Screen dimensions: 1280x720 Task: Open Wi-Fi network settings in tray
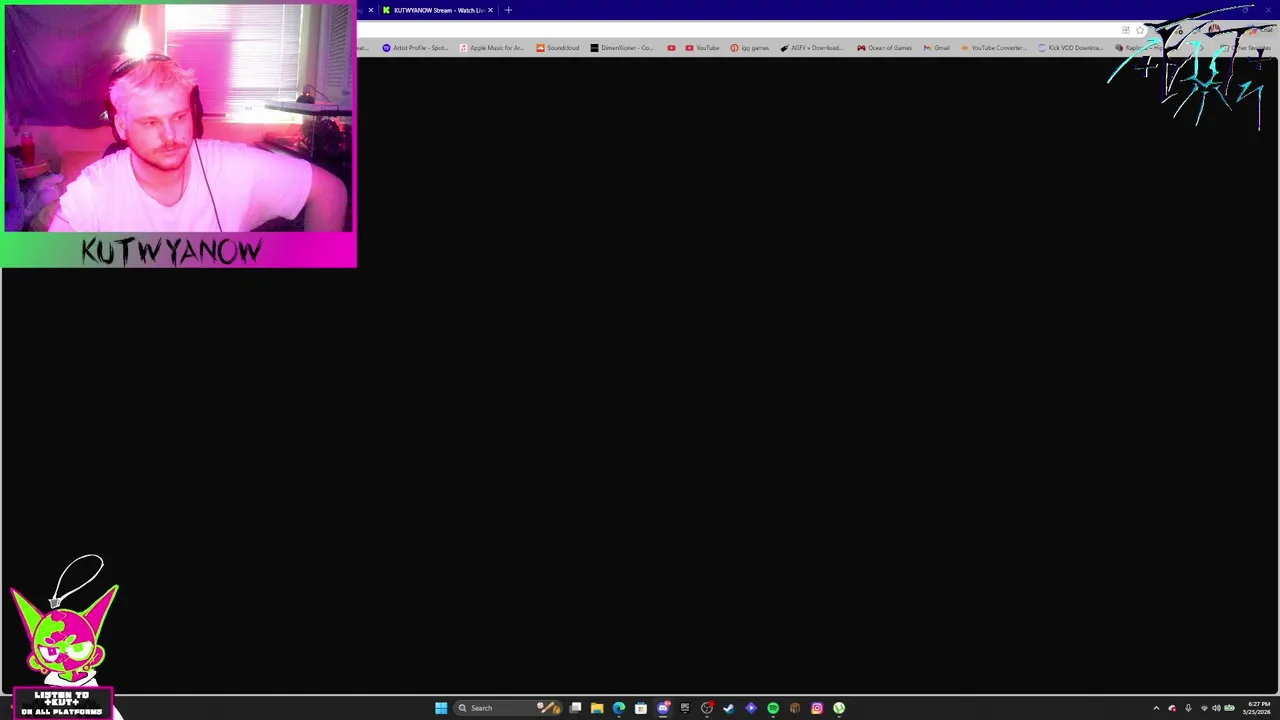(1204, 708)
